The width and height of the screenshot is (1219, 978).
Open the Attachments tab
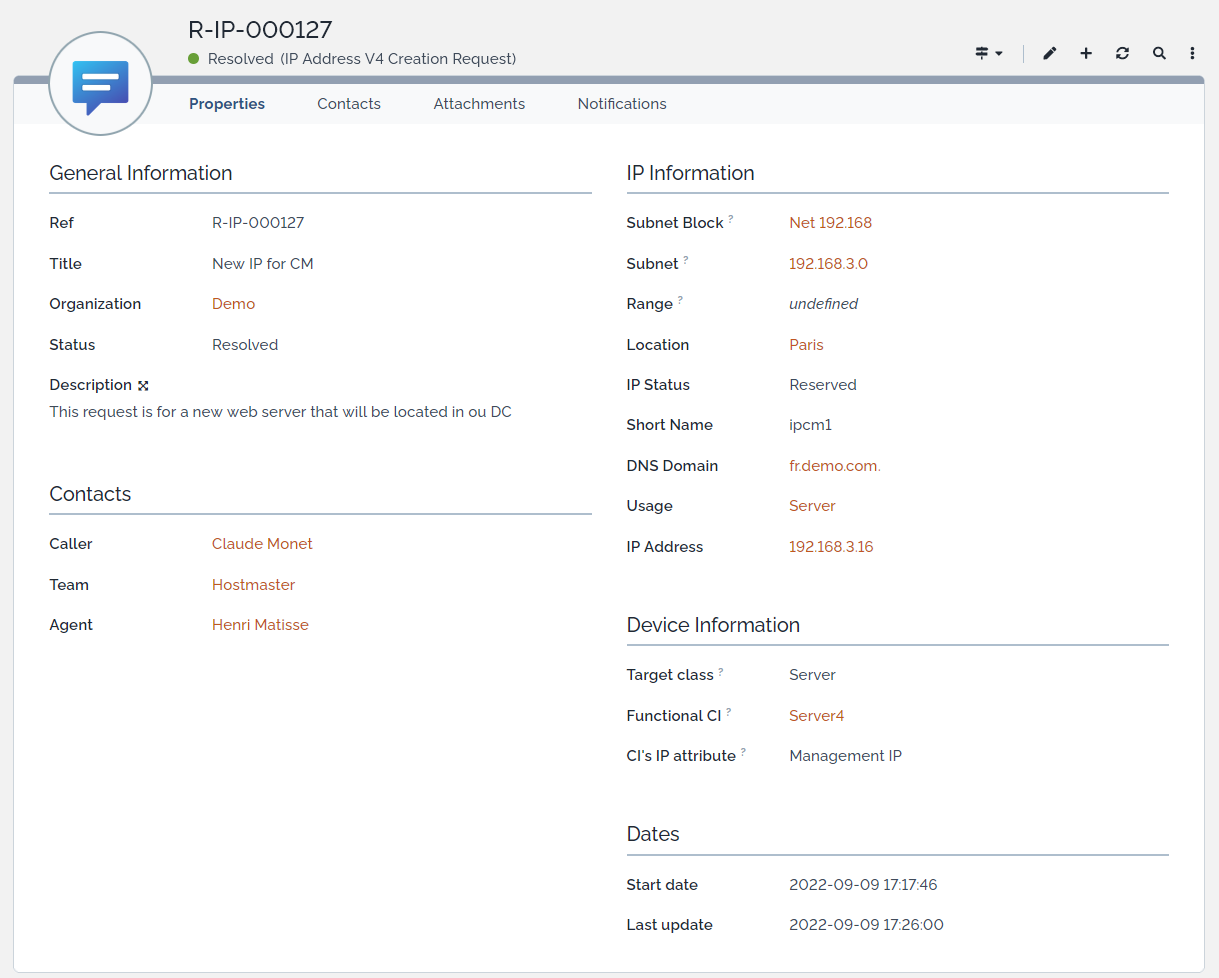(479, 104)
